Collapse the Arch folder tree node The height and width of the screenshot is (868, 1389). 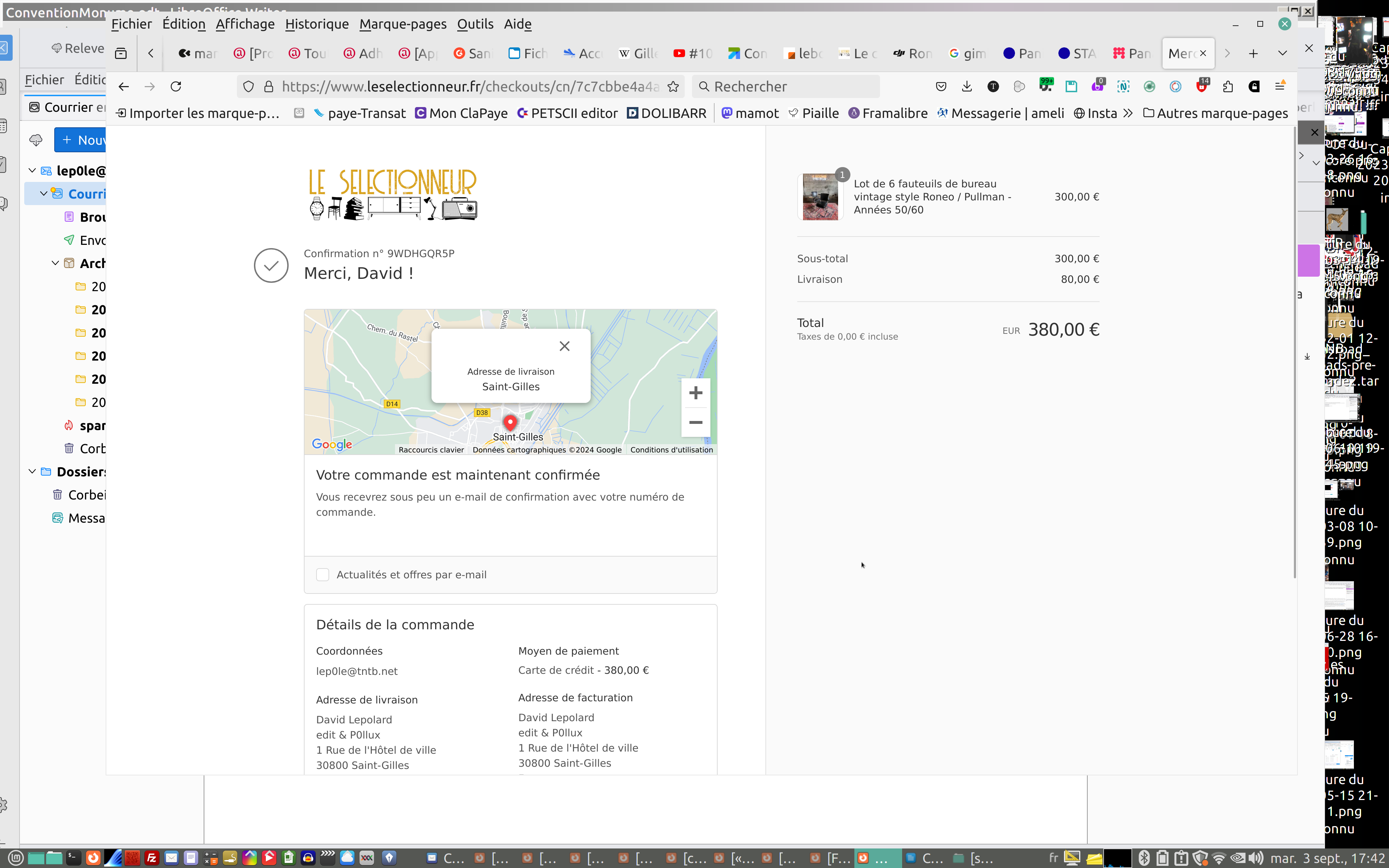pos(55,263)
